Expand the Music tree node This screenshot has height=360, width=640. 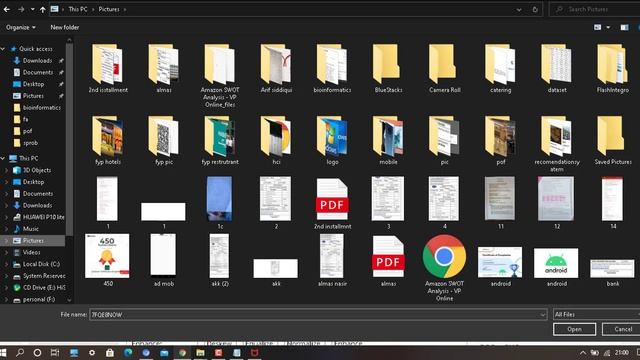pyautogui.click(x=6, y=229)
